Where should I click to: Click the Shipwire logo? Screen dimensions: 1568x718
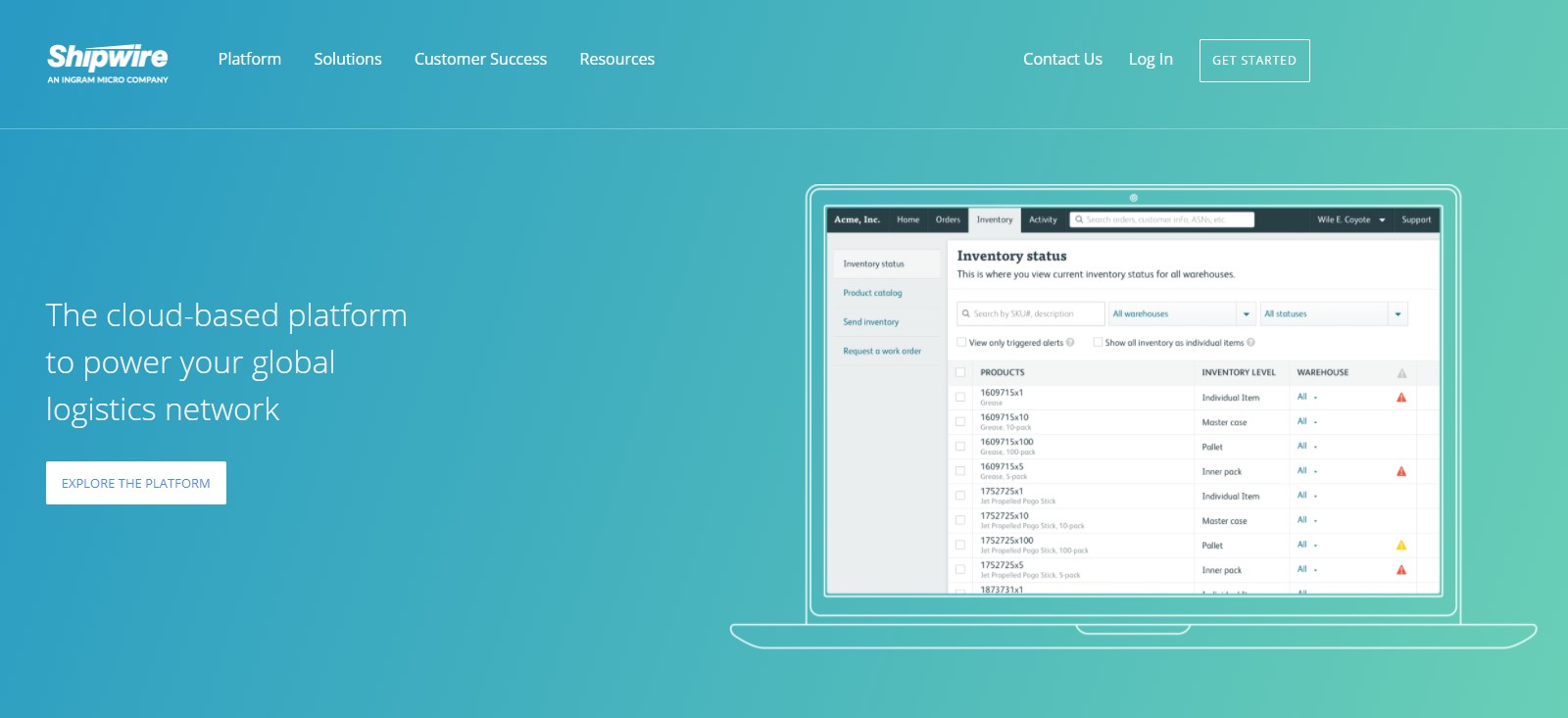point(108,63)
